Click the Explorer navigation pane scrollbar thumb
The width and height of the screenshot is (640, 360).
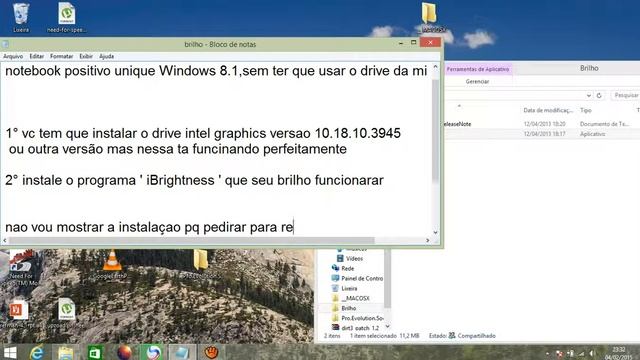click(388, 279)
